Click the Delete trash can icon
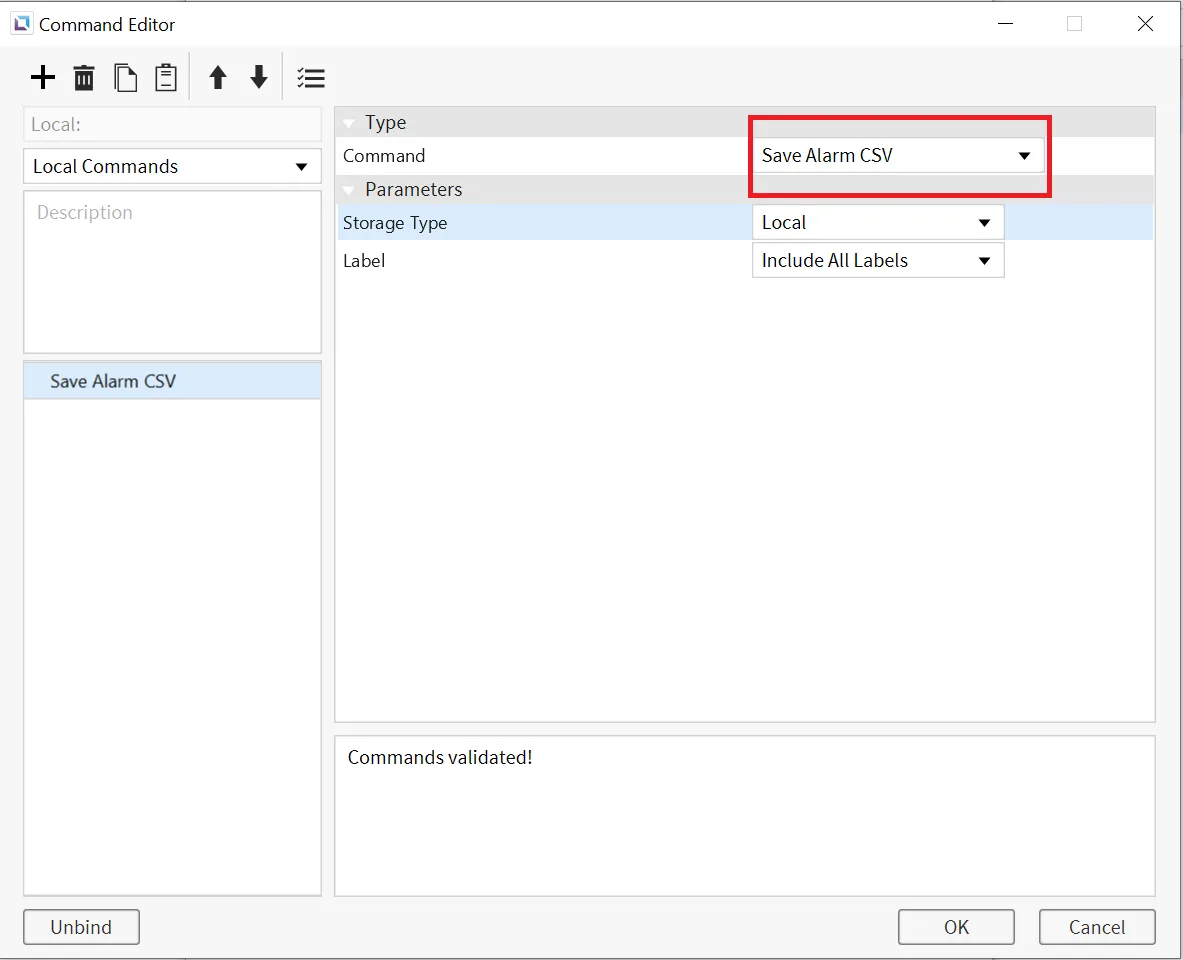The image size is (1183, 960). click(84, 78)
